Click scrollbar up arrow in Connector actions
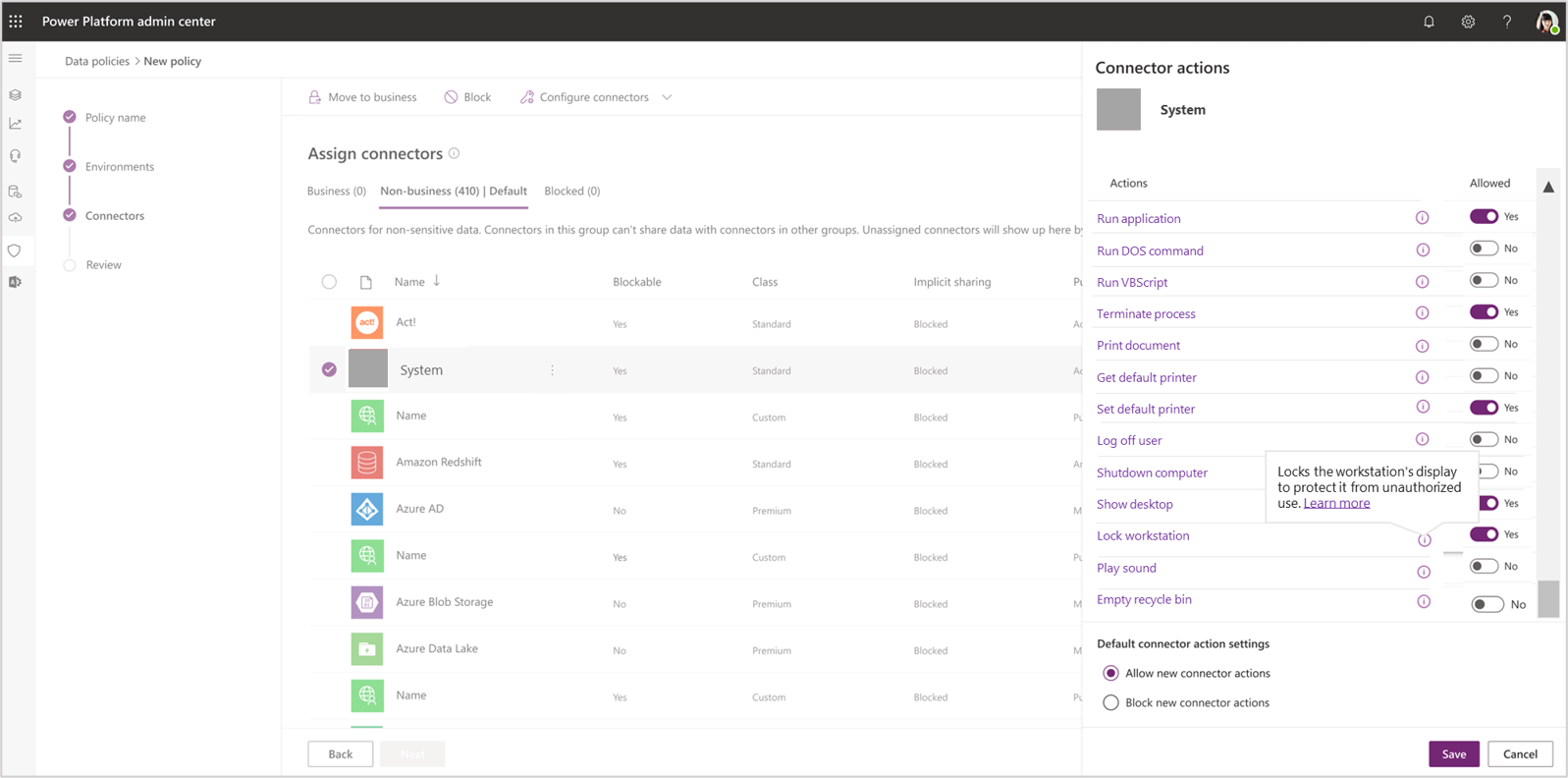The height and width of the screenshot is (778, 1568). click(1548, 187)
